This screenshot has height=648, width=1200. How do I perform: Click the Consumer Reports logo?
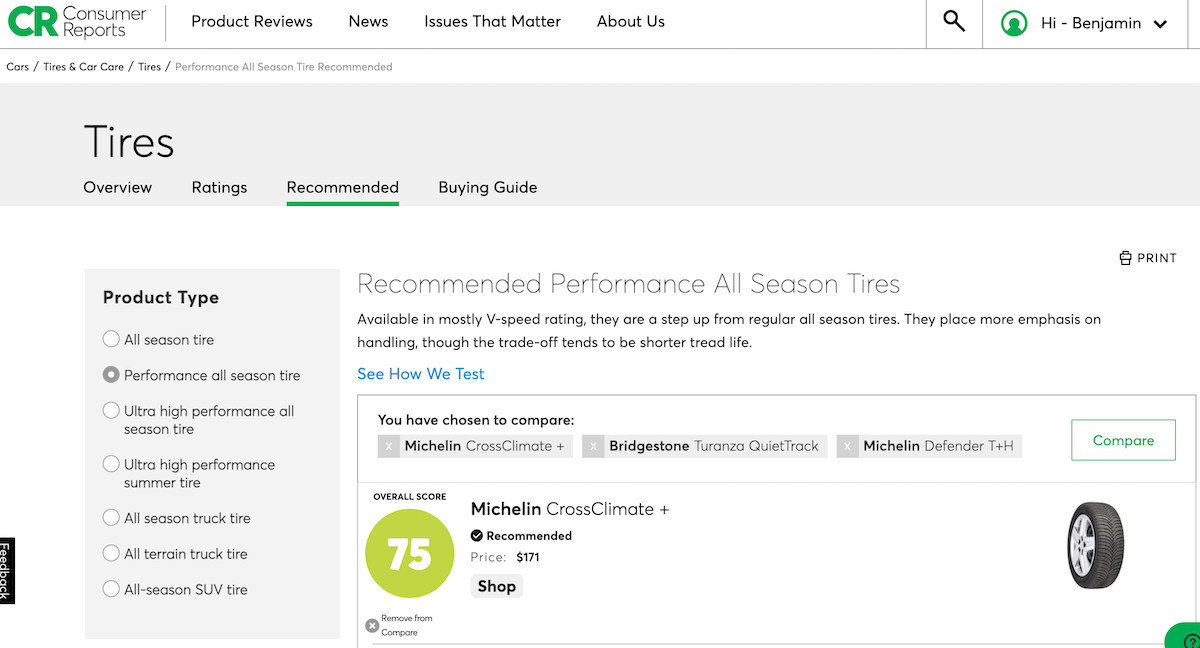coord(77,21)
